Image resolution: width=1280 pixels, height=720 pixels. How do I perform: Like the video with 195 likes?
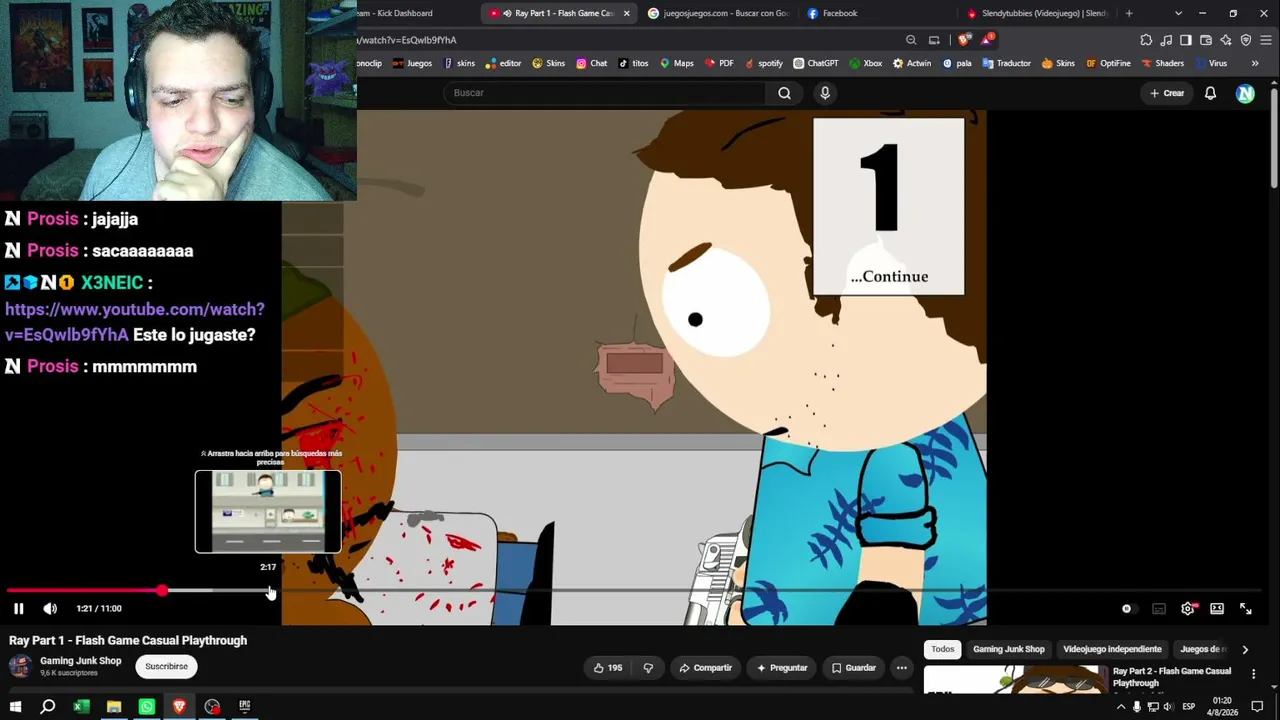[x=608, y=668]
